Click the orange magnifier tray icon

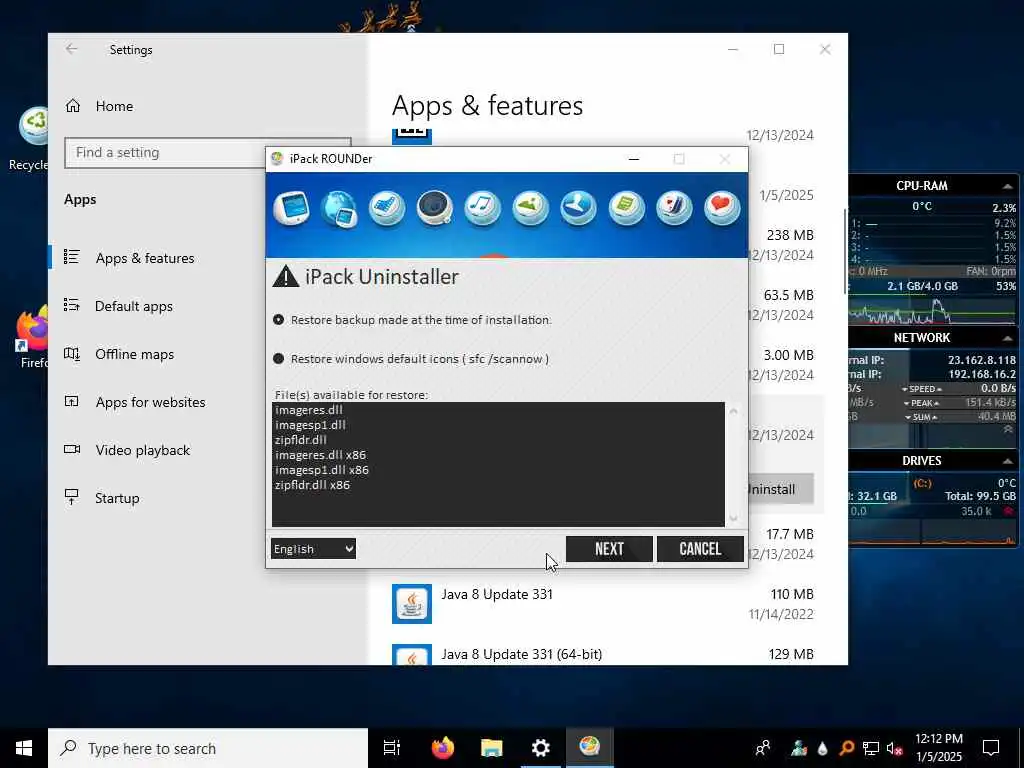(847, 748)
